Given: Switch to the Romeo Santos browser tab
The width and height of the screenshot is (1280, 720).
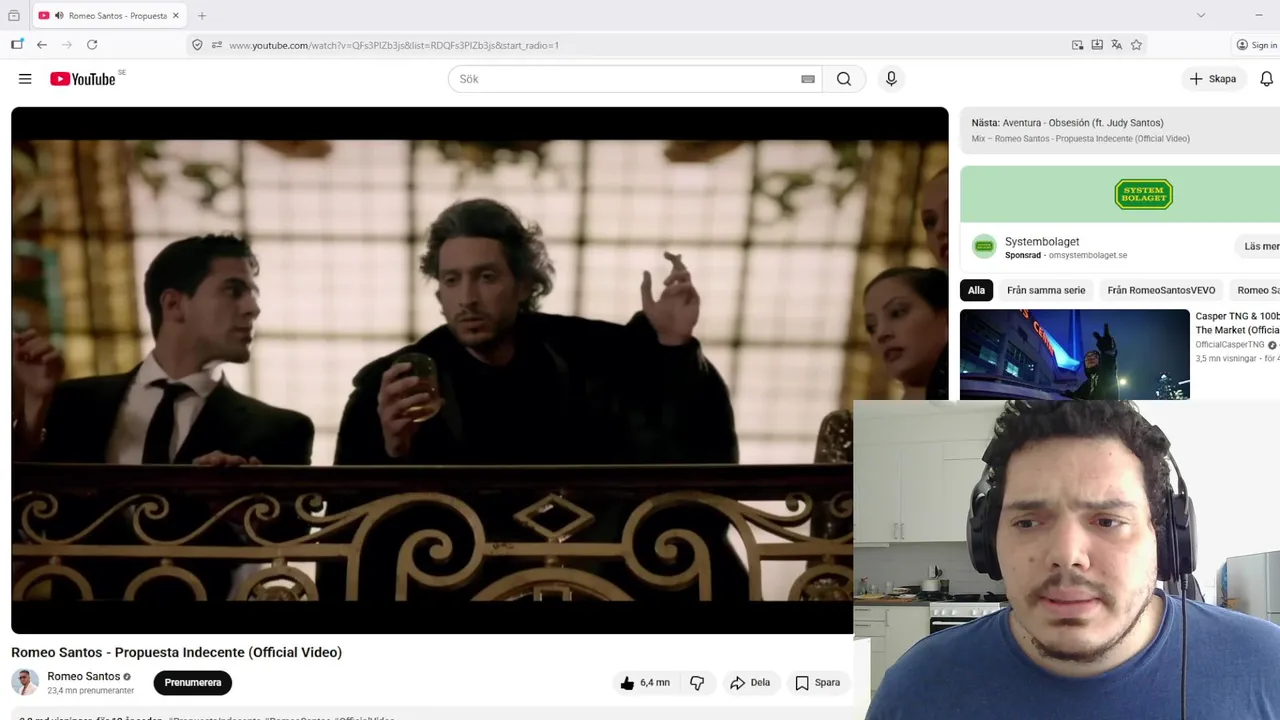Looking at the screenshot, I should 109,16.
